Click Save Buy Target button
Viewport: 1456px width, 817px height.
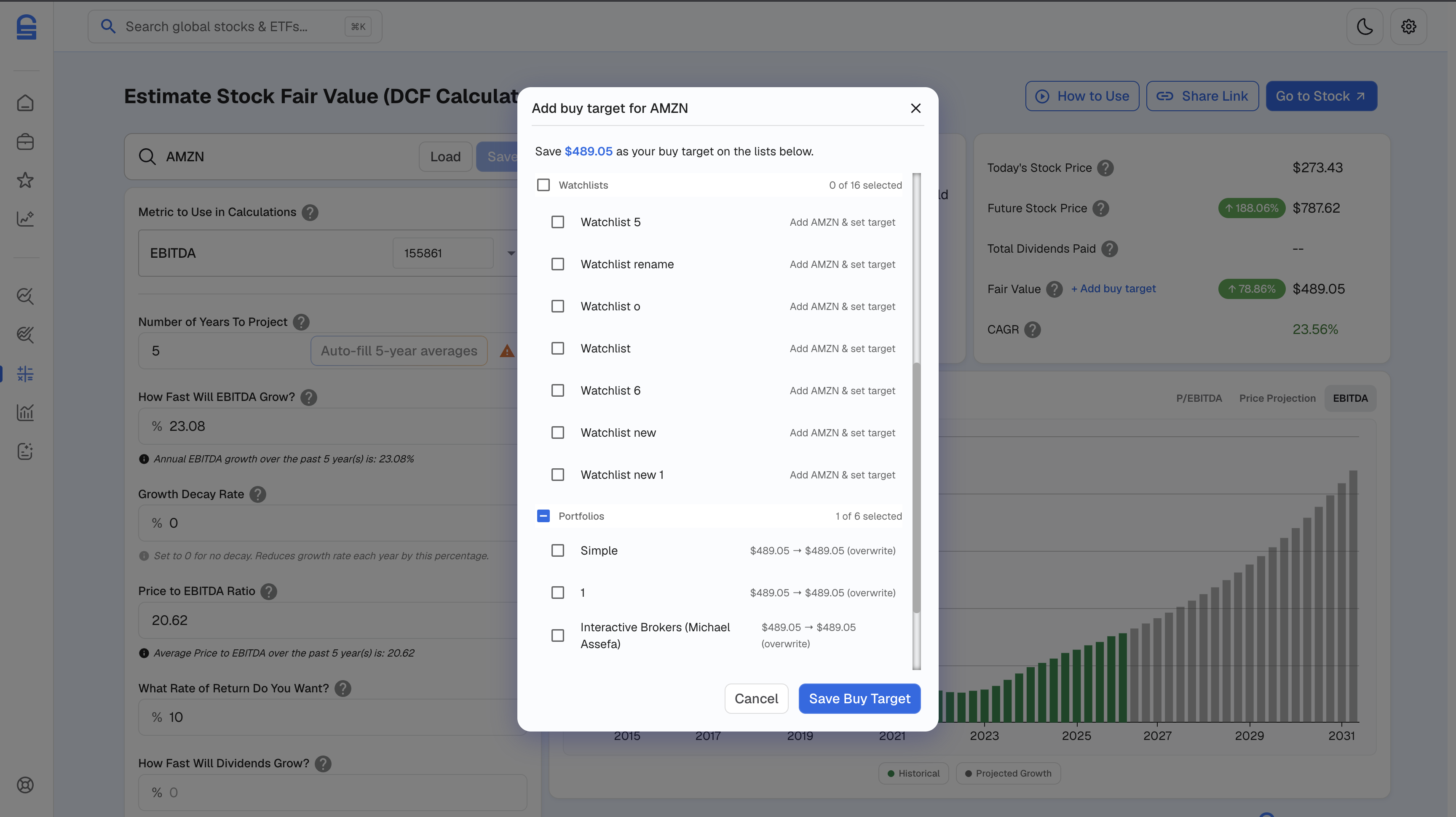click(859, 699)
